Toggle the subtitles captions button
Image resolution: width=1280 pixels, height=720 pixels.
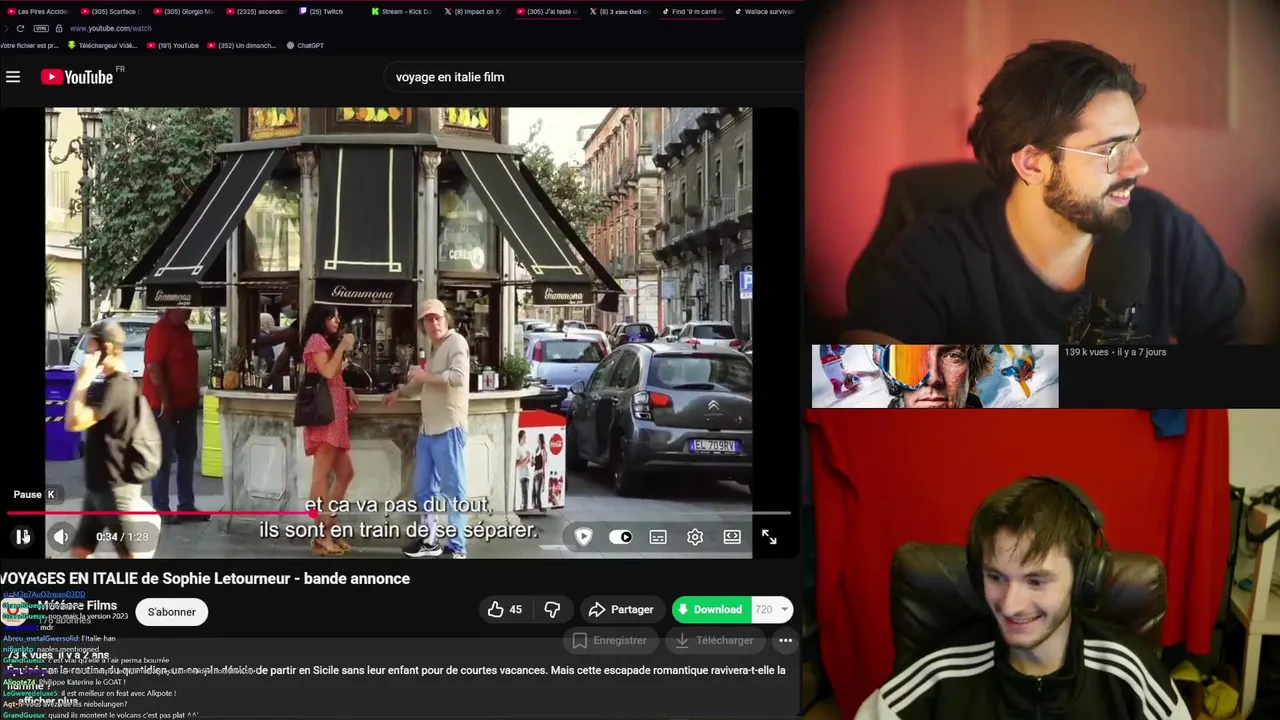tap(658, 537)
